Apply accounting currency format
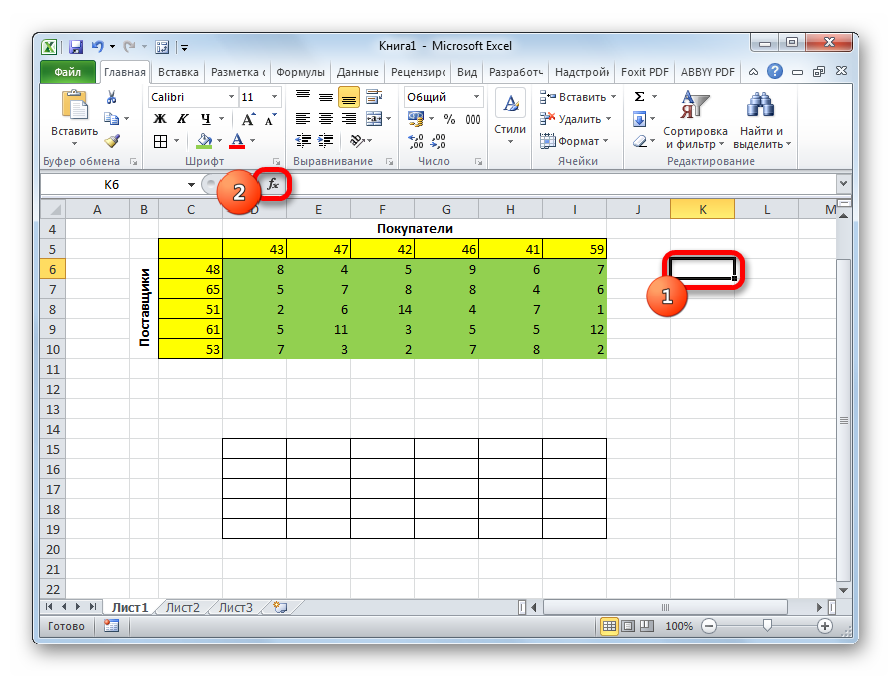 416,119
